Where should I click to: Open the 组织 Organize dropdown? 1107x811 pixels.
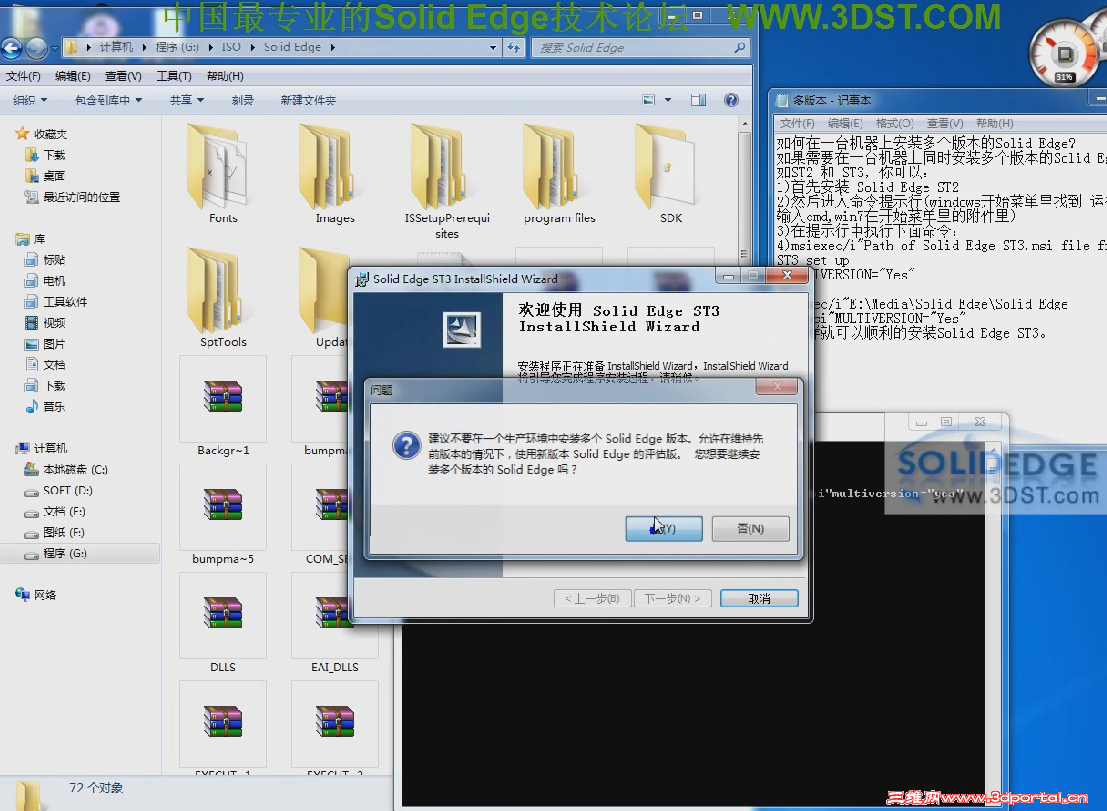tap(30, 100)
